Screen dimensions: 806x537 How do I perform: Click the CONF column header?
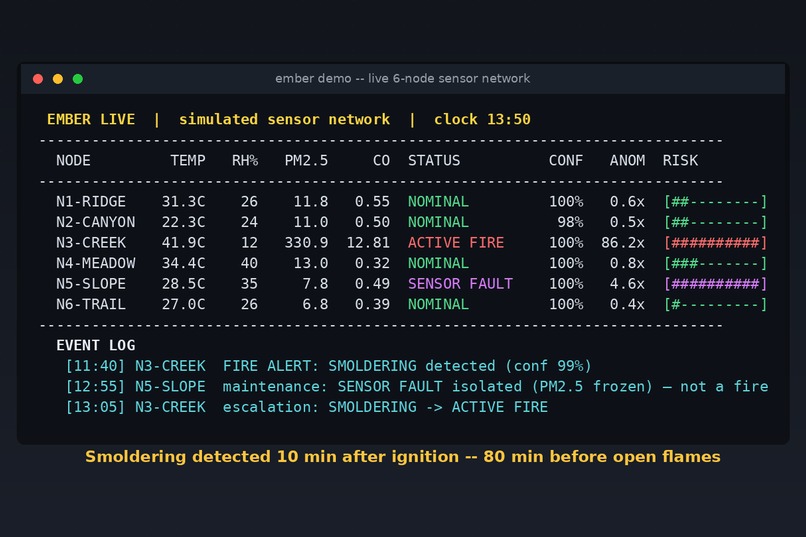pos(566,160)
